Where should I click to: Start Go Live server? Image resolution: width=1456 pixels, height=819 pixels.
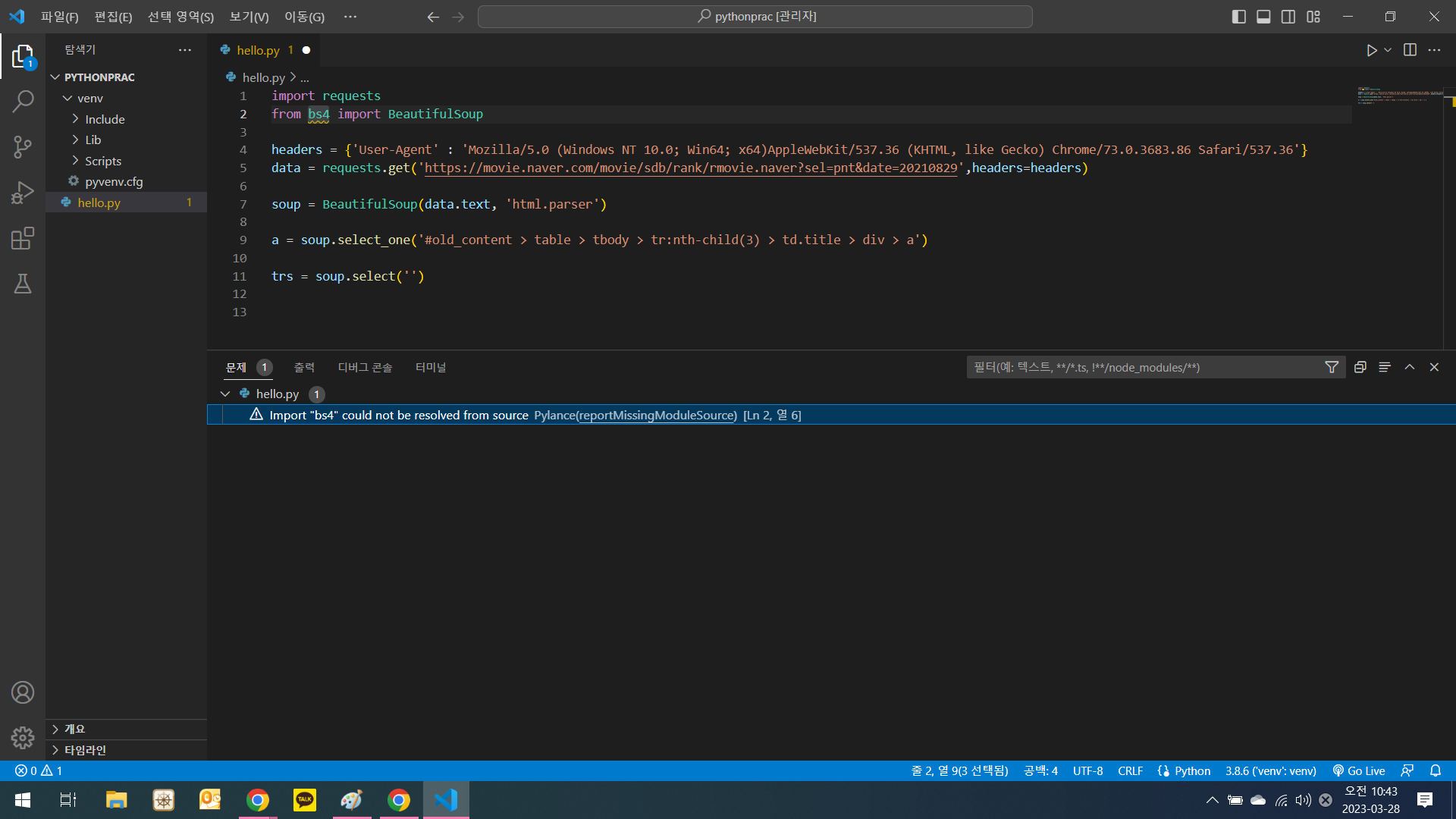[1359, 770]
